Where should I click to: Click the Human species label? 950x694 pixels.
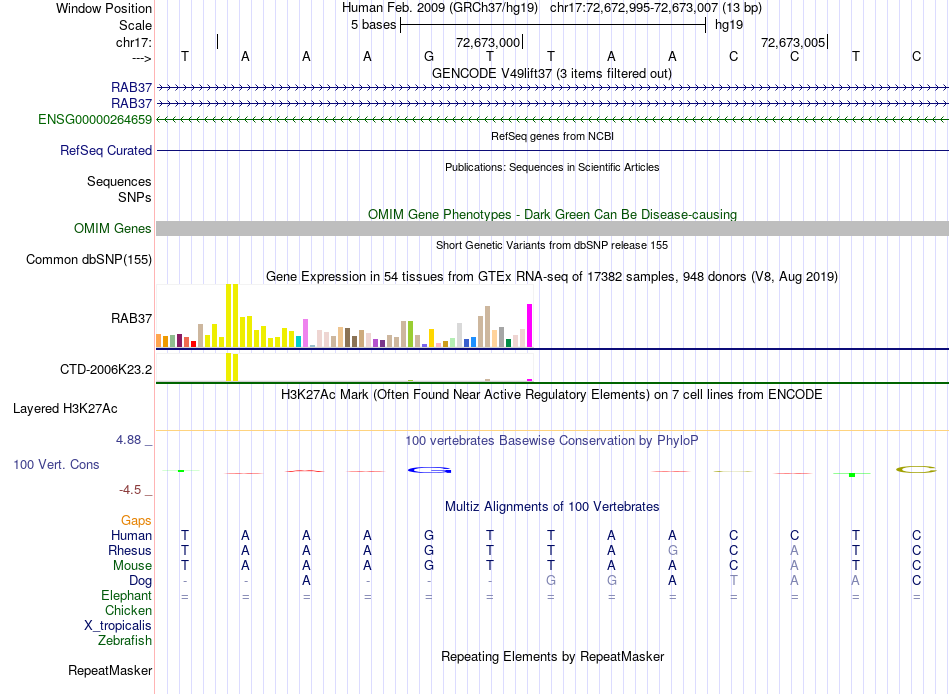tap(131, 535)
